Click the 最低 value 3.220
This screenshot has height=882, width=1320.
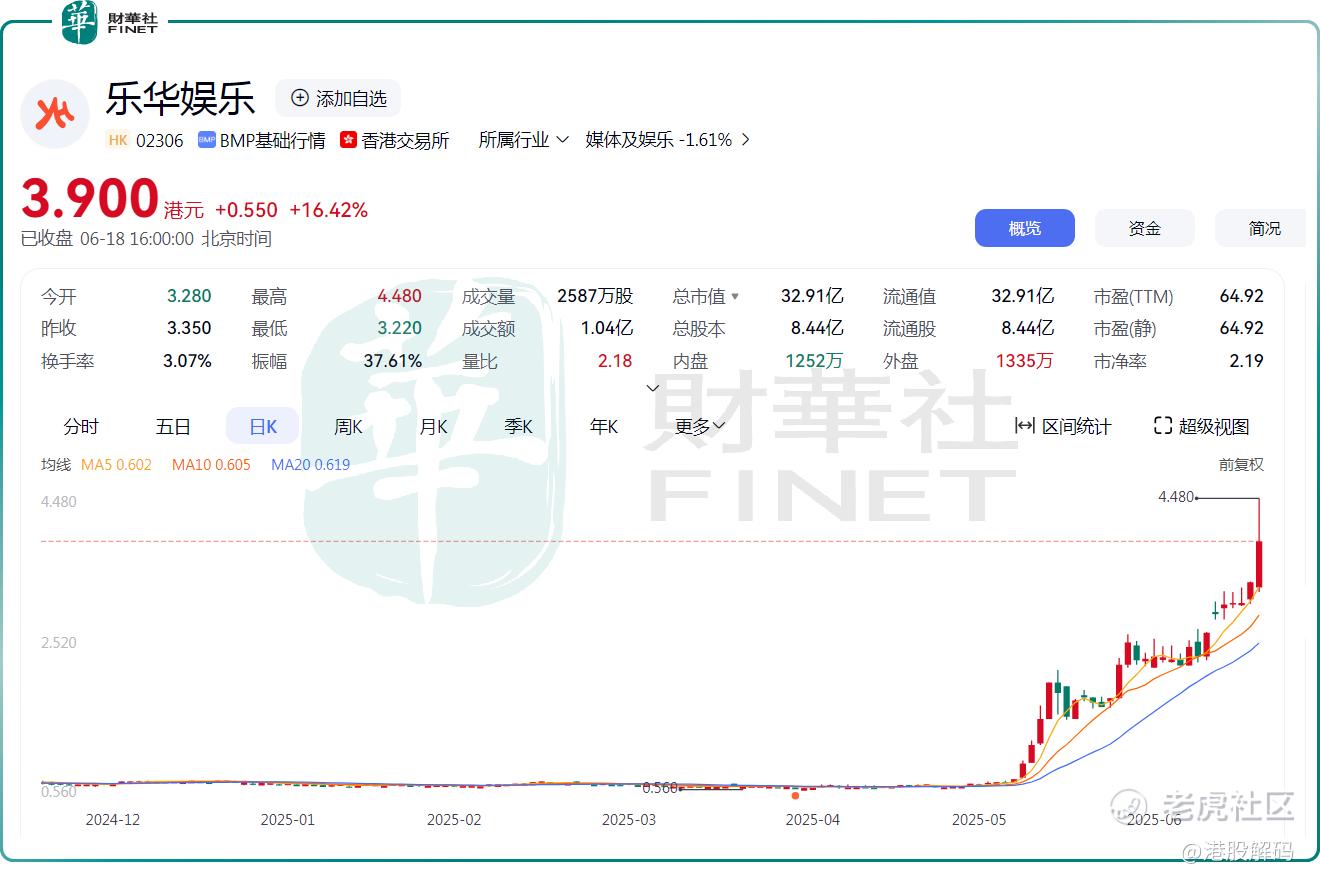pyautogui.click(x=399, y=328)
